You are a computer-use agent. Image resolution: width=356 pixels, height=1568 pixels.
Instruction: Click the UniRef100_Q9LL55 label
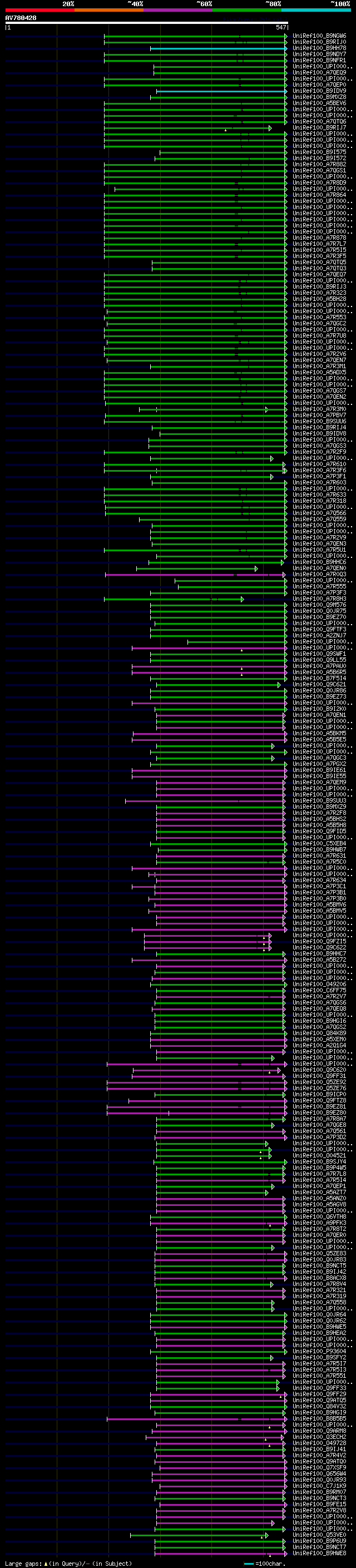[x=319, y=660]
